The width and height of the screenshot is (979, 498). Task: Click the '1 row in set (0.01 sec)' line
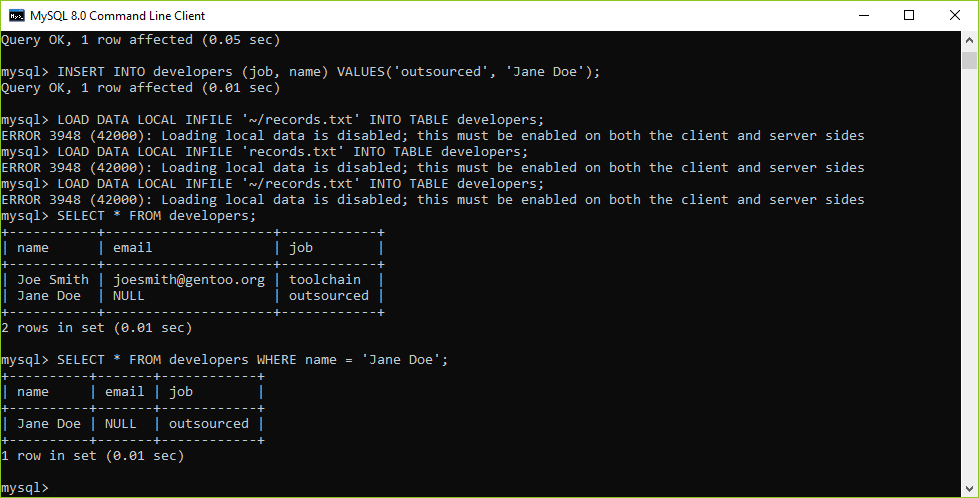pos(92,456)
